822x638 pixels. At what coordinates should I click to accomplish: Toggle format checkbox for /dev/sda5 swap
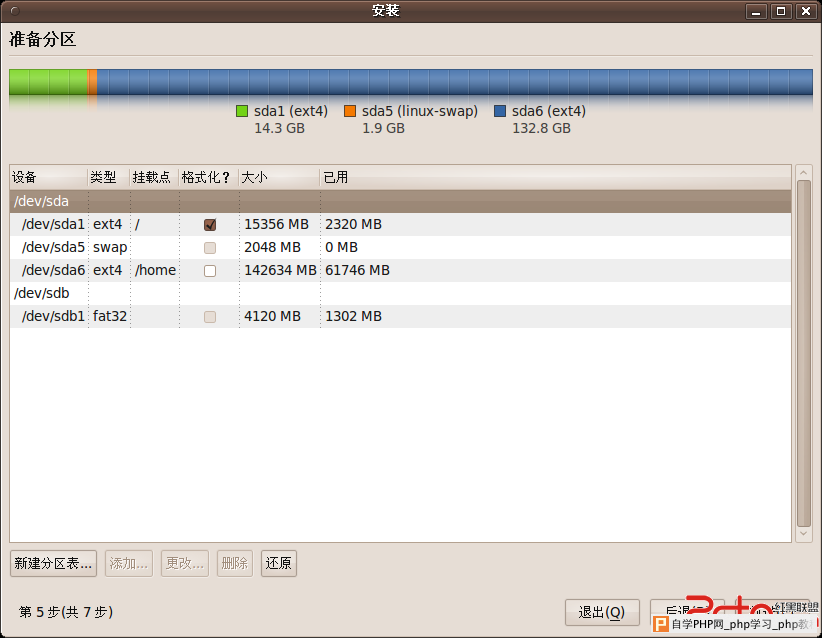(210, 248)
